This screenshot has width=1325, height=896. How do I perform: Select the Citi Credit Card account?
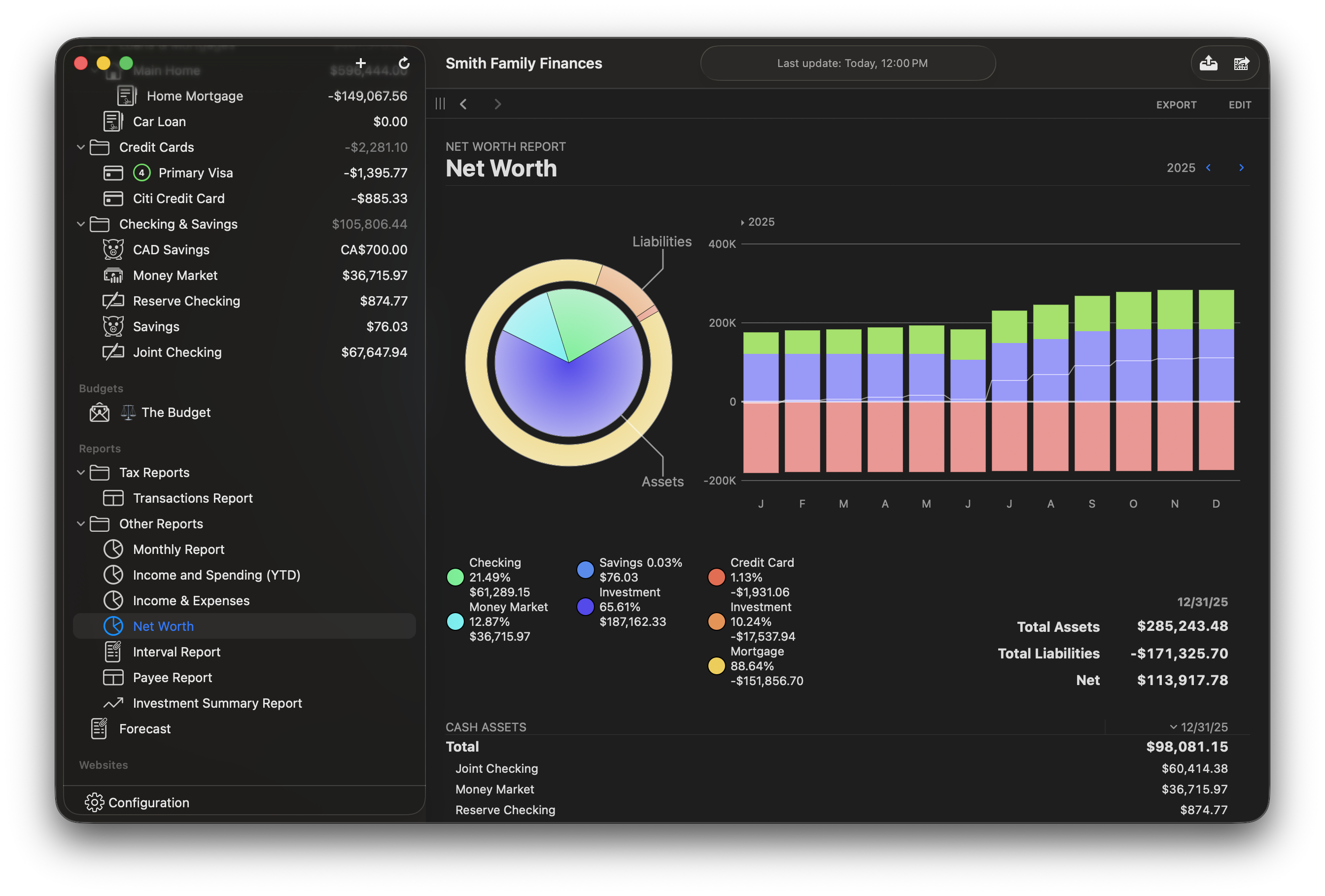tap(244, 198)
